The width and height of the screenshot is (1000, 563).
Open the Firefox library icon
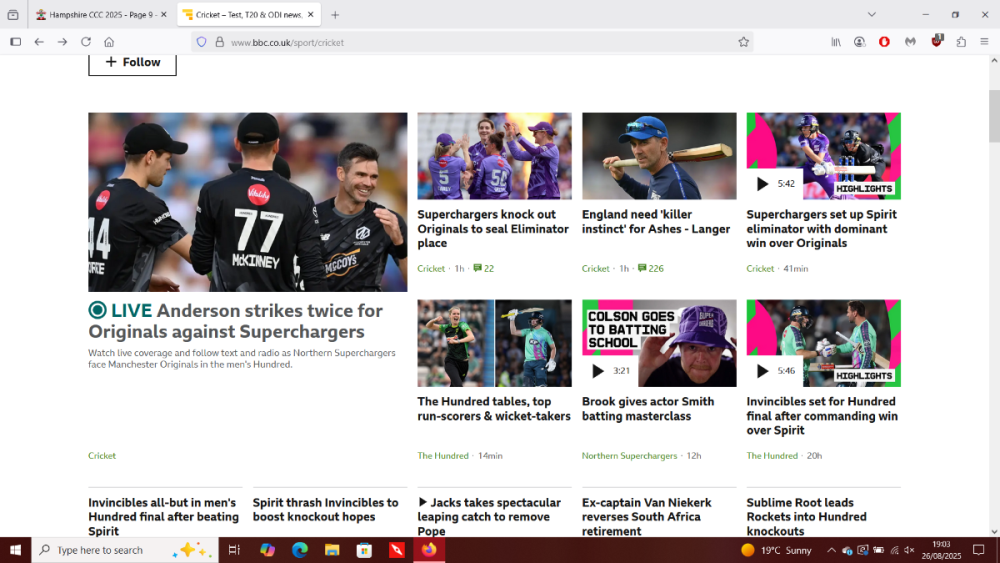[x=836, y=42]
